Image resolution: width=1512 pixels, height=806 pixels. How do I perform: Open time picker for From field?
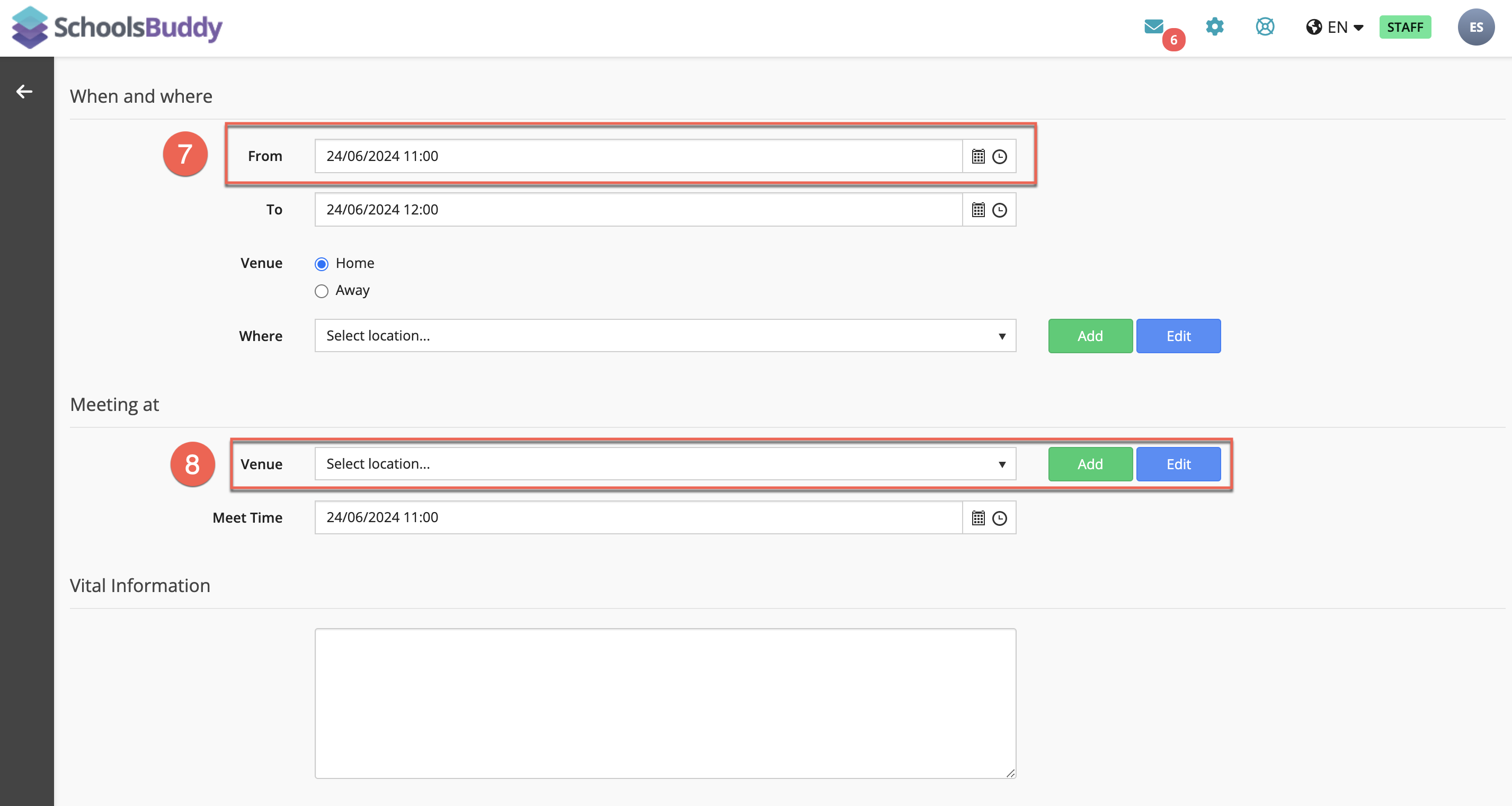pyautogui.click(x=999, y=157)
